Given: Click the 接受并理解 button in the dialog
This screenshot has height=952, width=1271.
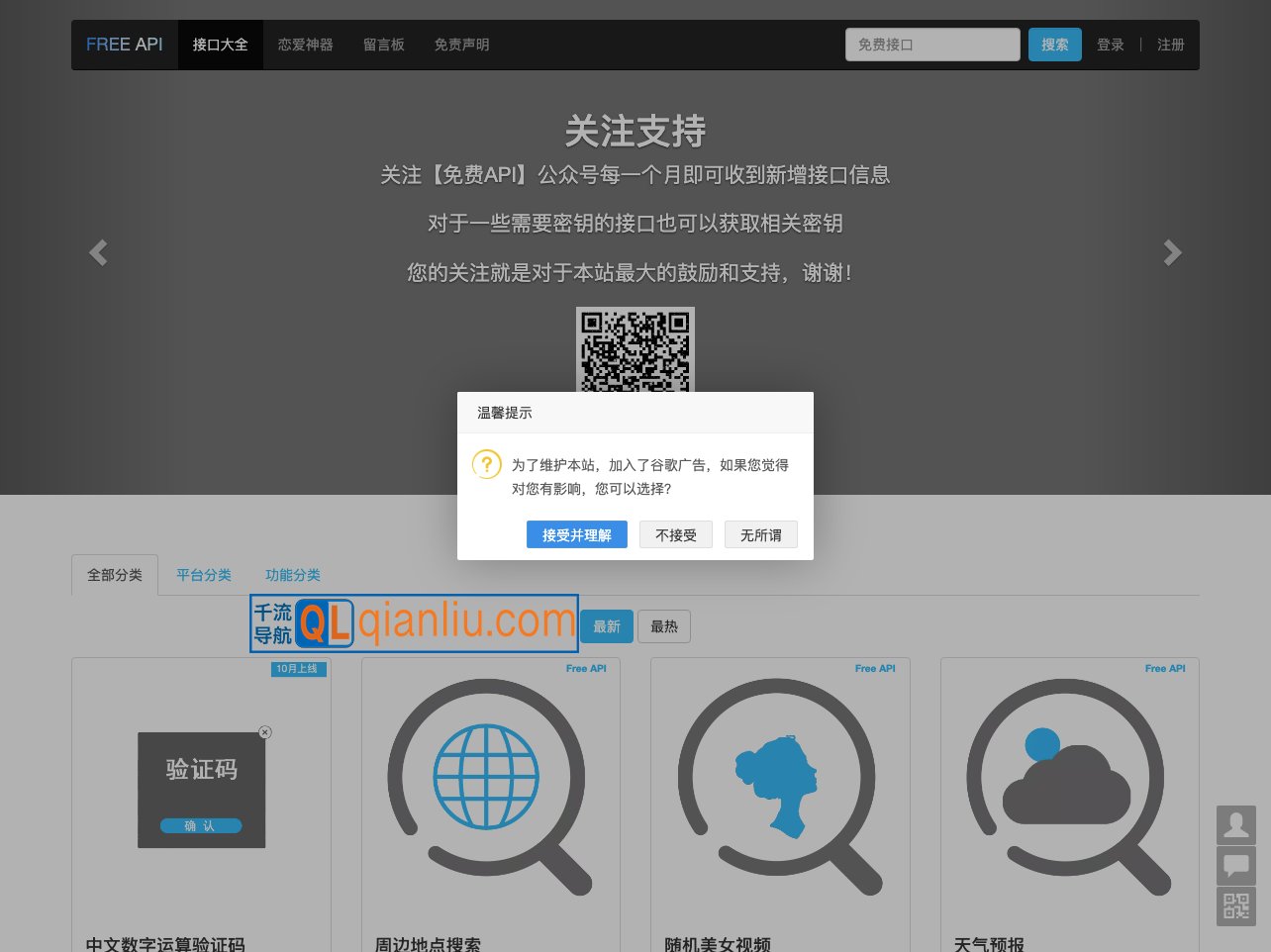Looking at the screenshot, I should pos(576,534).
